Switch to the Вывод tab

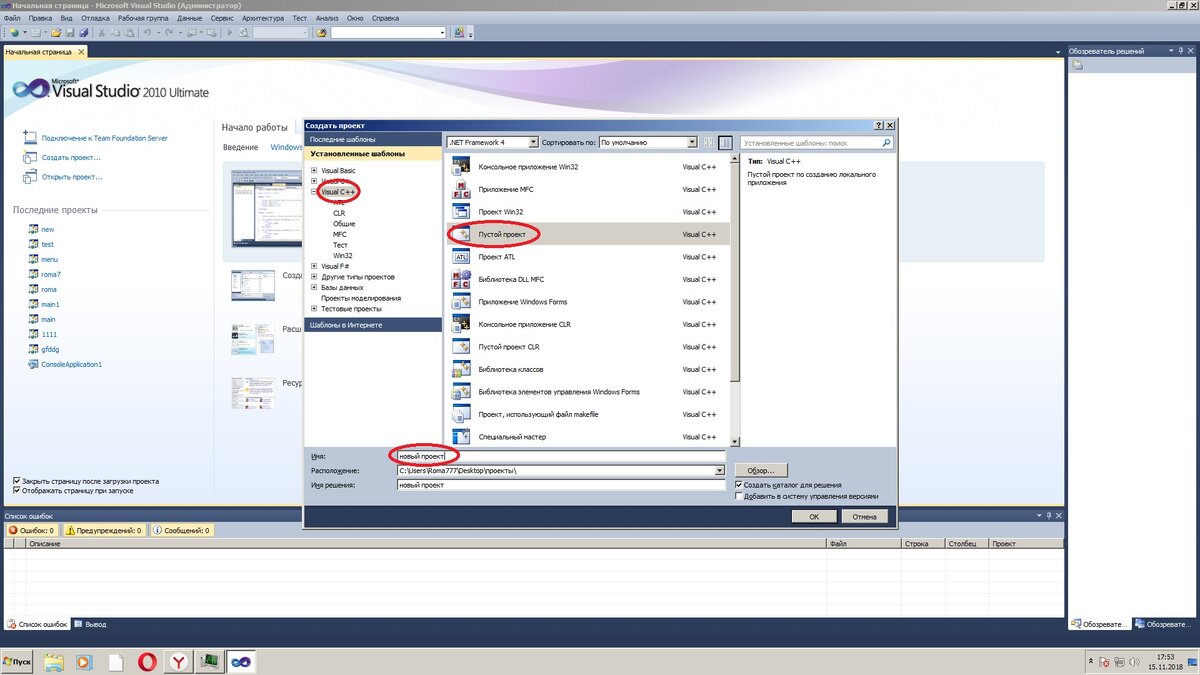(x=91, y=624)
